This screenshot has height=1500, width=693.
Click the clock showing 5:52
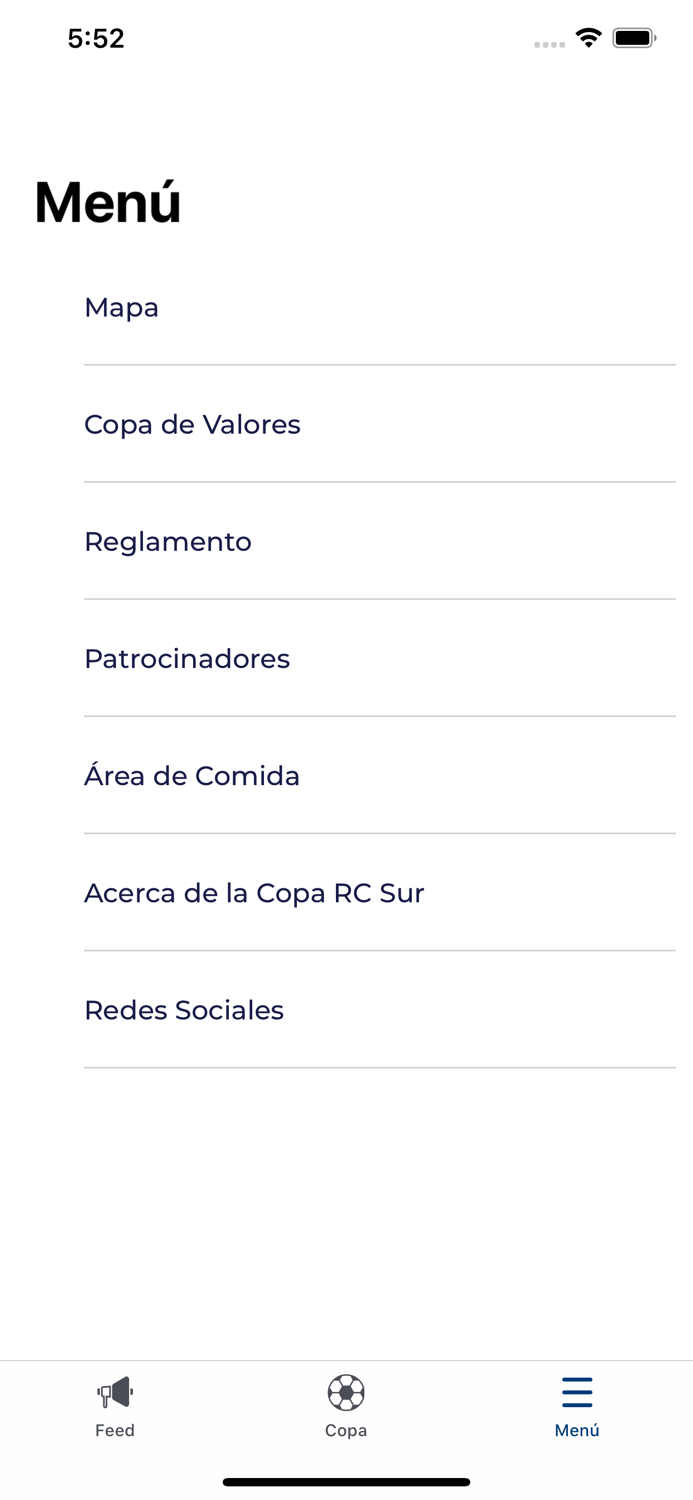click(97, 38)
